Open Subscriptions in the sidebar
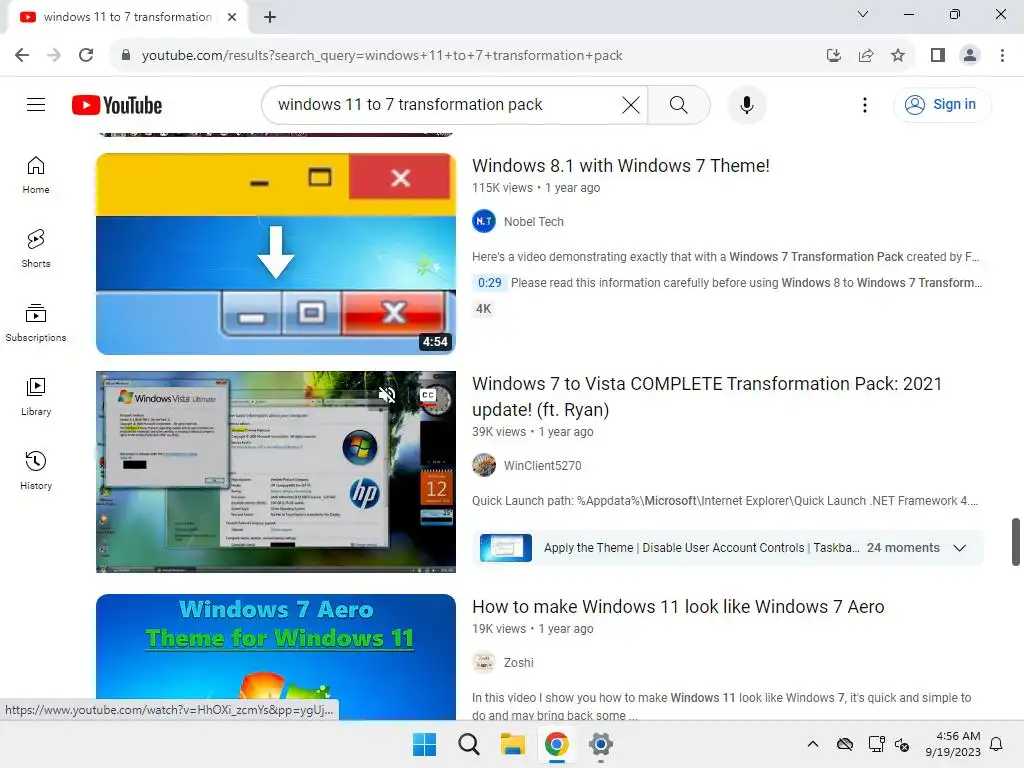Image resolution: width=1024 pixels, height=768 pixels. coord(36,323)
